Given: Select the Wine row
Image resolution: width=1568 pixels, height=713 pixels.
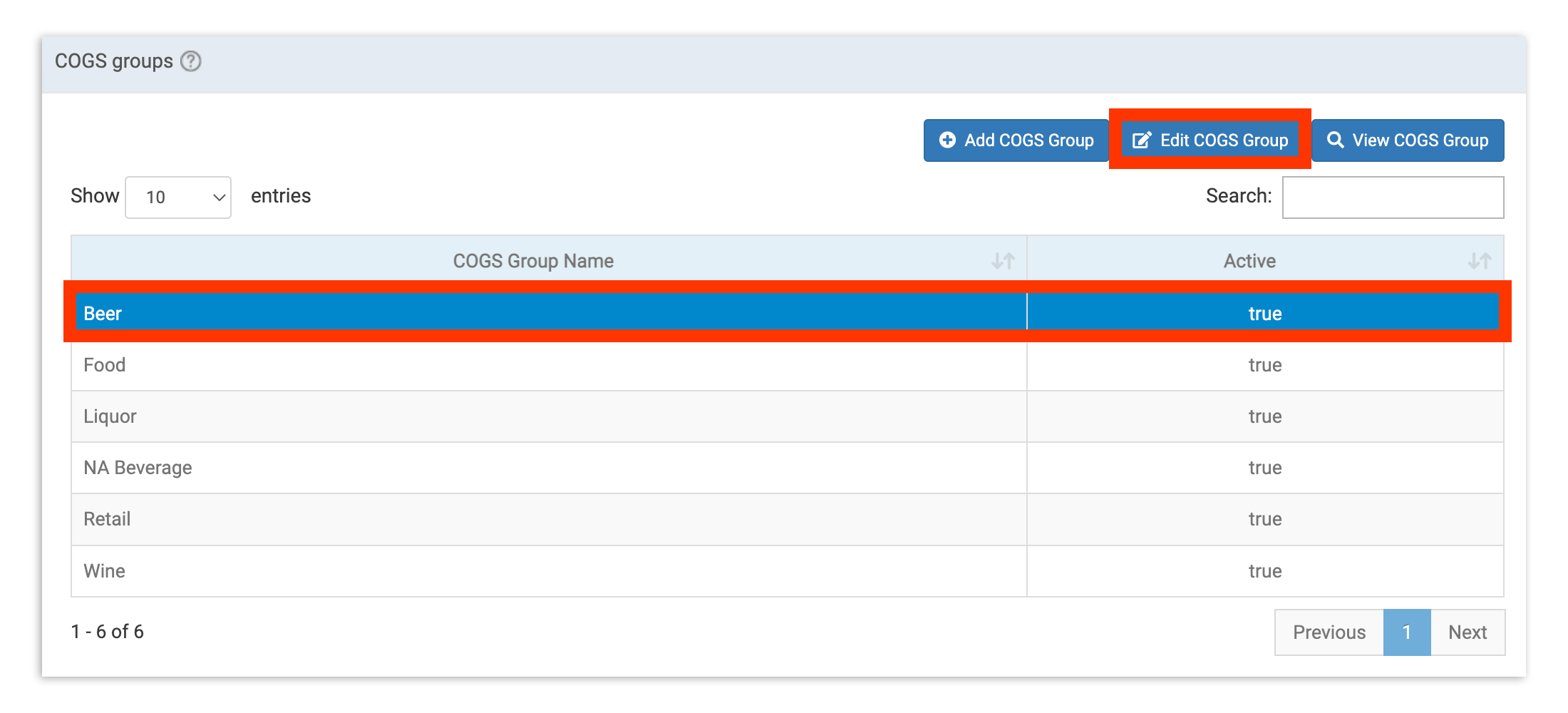Looking at the screenshot, I should click(104, 571).
